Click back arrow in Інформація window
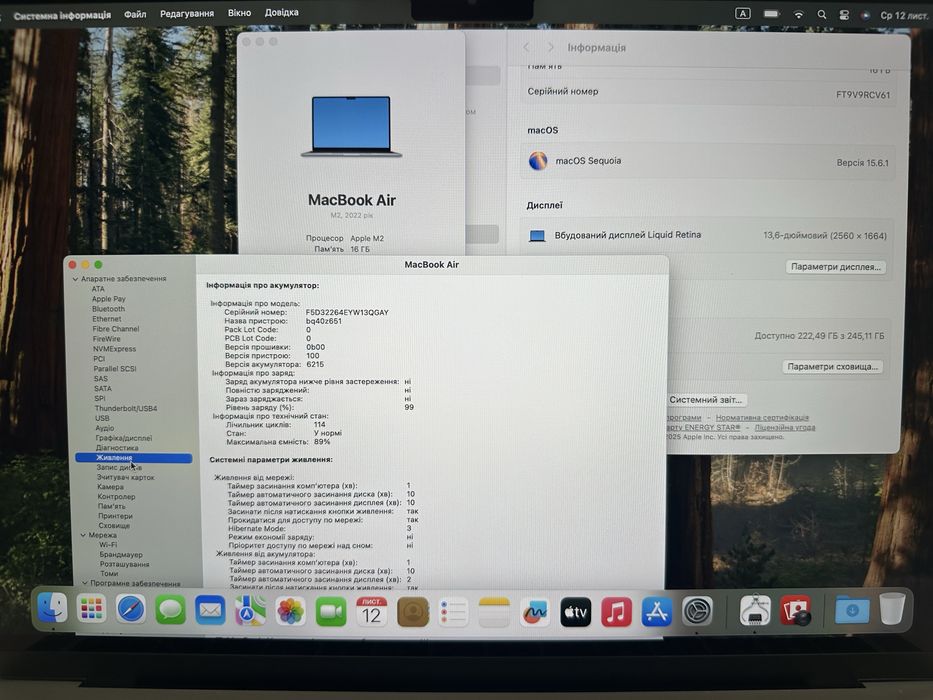This screenshot has height=700, width=933. (x=527, y=47)
